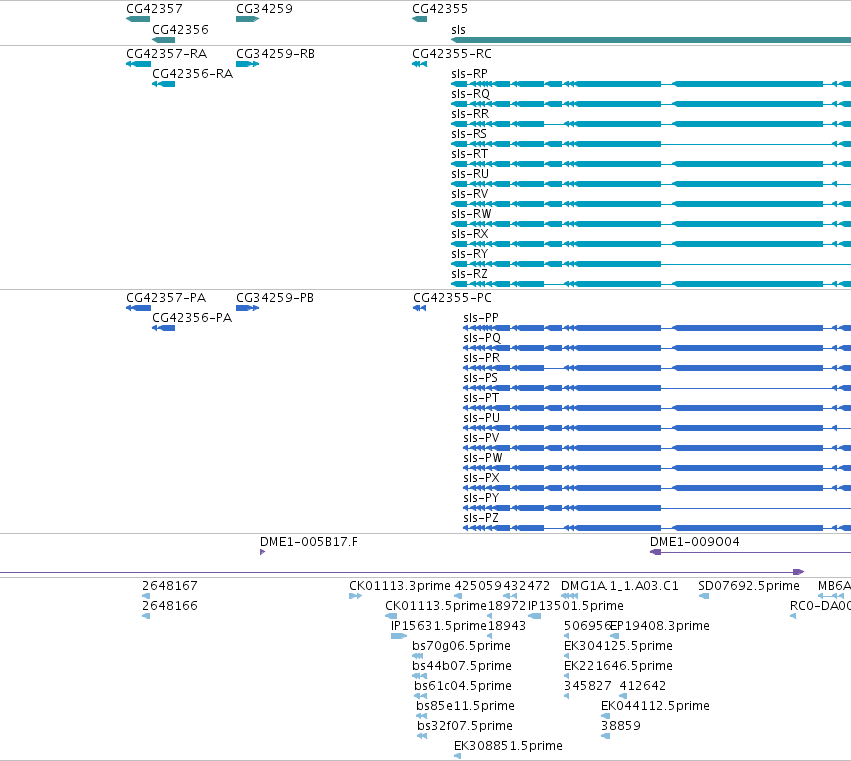Select the sls-RQ transcript
Viewport: 851px width, 761px height.
(651, 104)
